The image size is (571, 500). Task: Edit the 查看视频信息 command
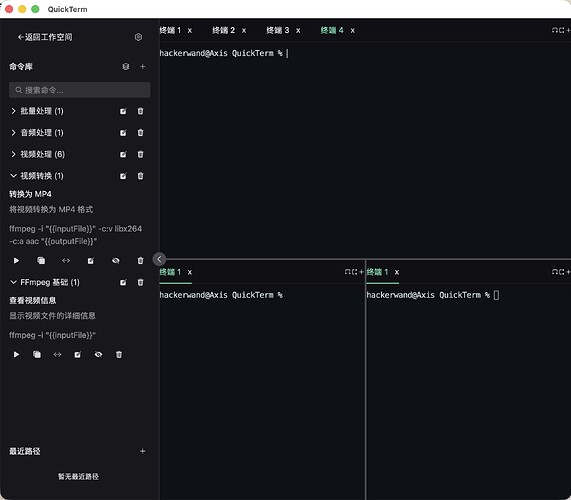78,354
